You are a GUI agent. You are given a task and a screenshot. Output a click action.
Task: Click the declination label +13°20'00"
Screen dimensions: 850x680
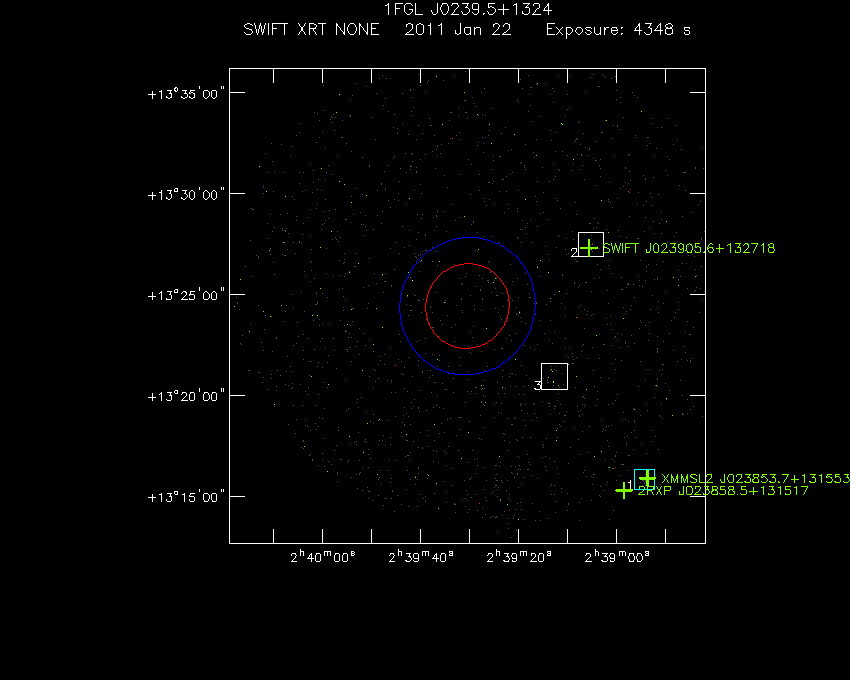[186, 397]
